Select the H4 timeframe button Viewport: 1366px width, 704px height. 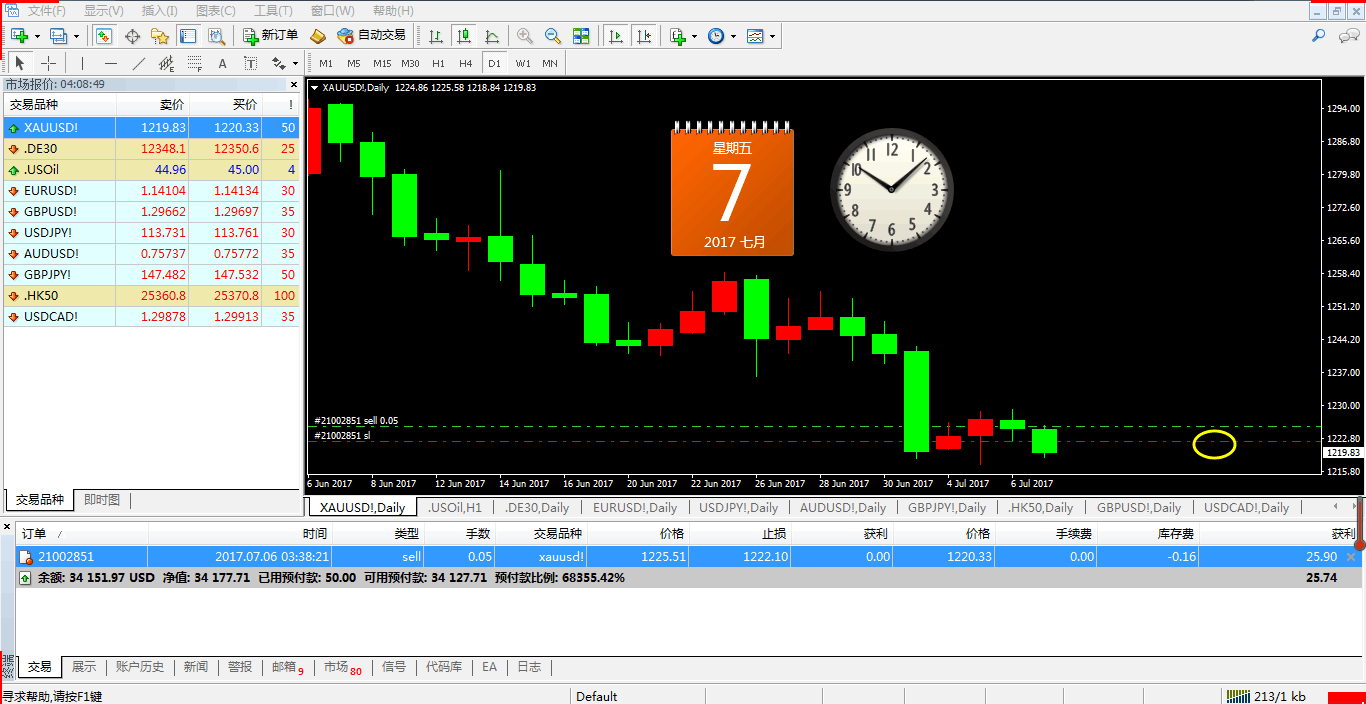466,63
